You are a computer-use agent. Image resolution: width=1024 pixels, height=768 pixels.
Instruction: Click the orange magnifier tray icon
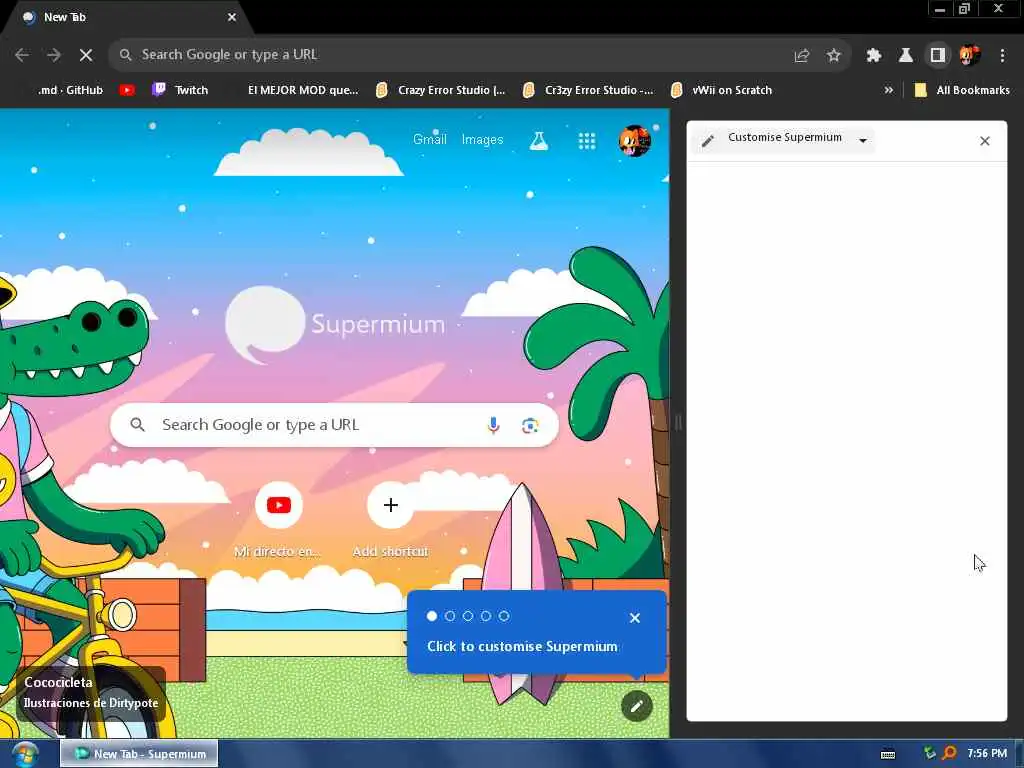click(950, 753)
